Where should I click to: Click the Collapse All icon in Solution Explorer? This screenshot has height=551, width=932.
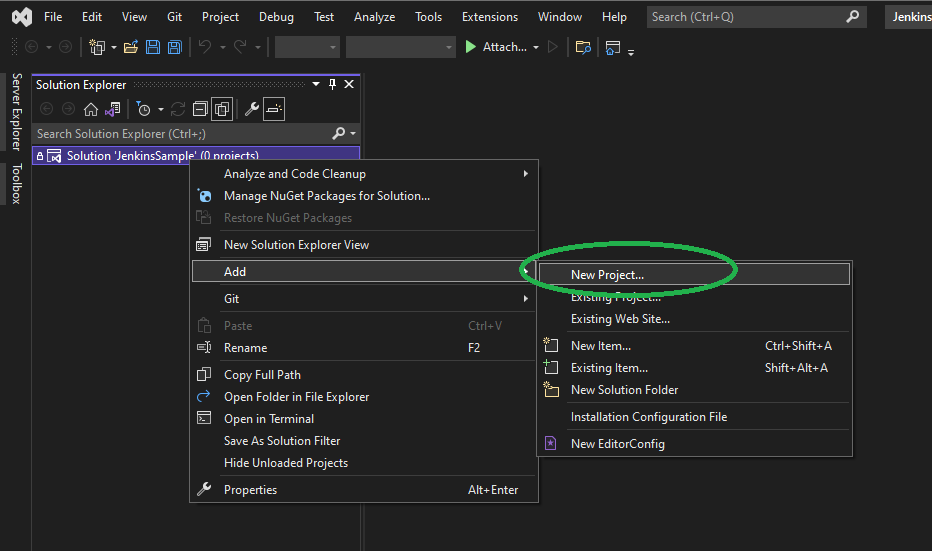[x=200, y=109]
